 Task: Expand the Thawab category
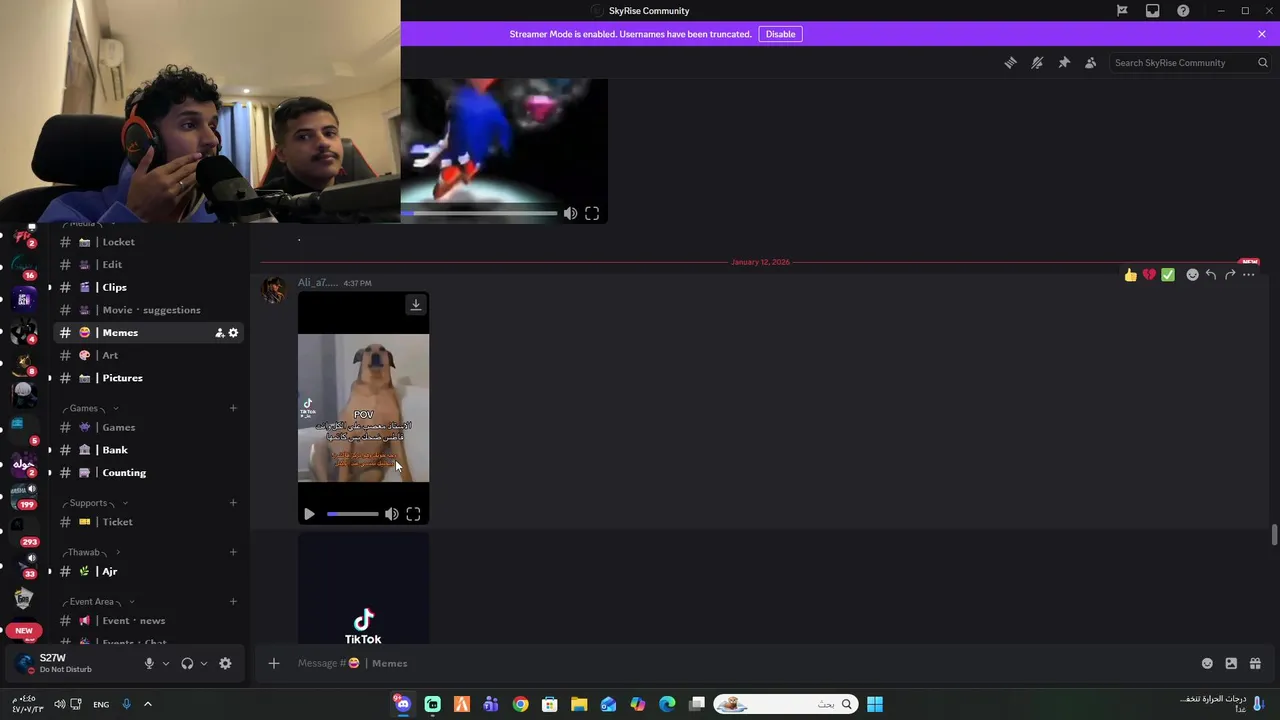pyautogui.click(x=91, y=552)
